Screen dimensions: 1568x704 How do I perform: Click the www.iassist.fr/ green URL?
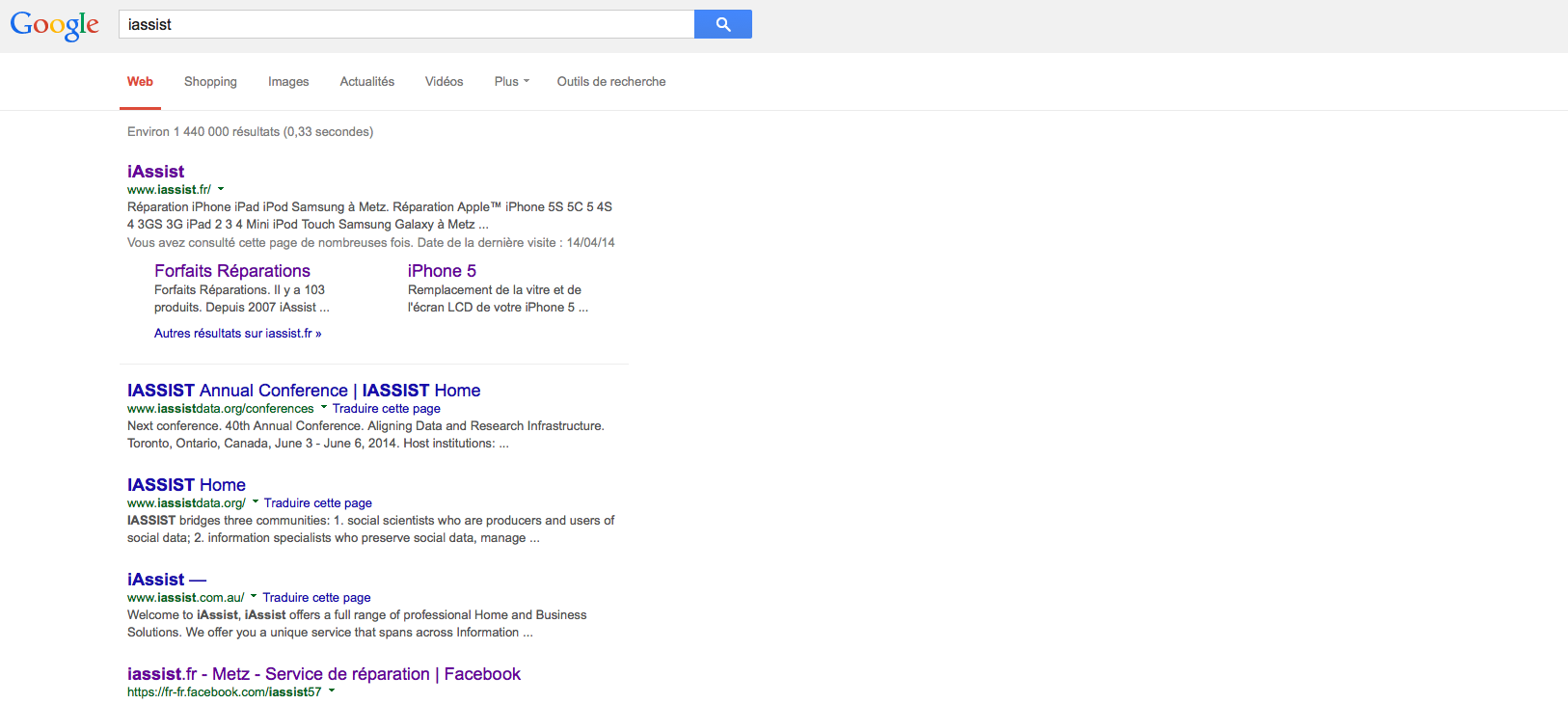point(169,190)
